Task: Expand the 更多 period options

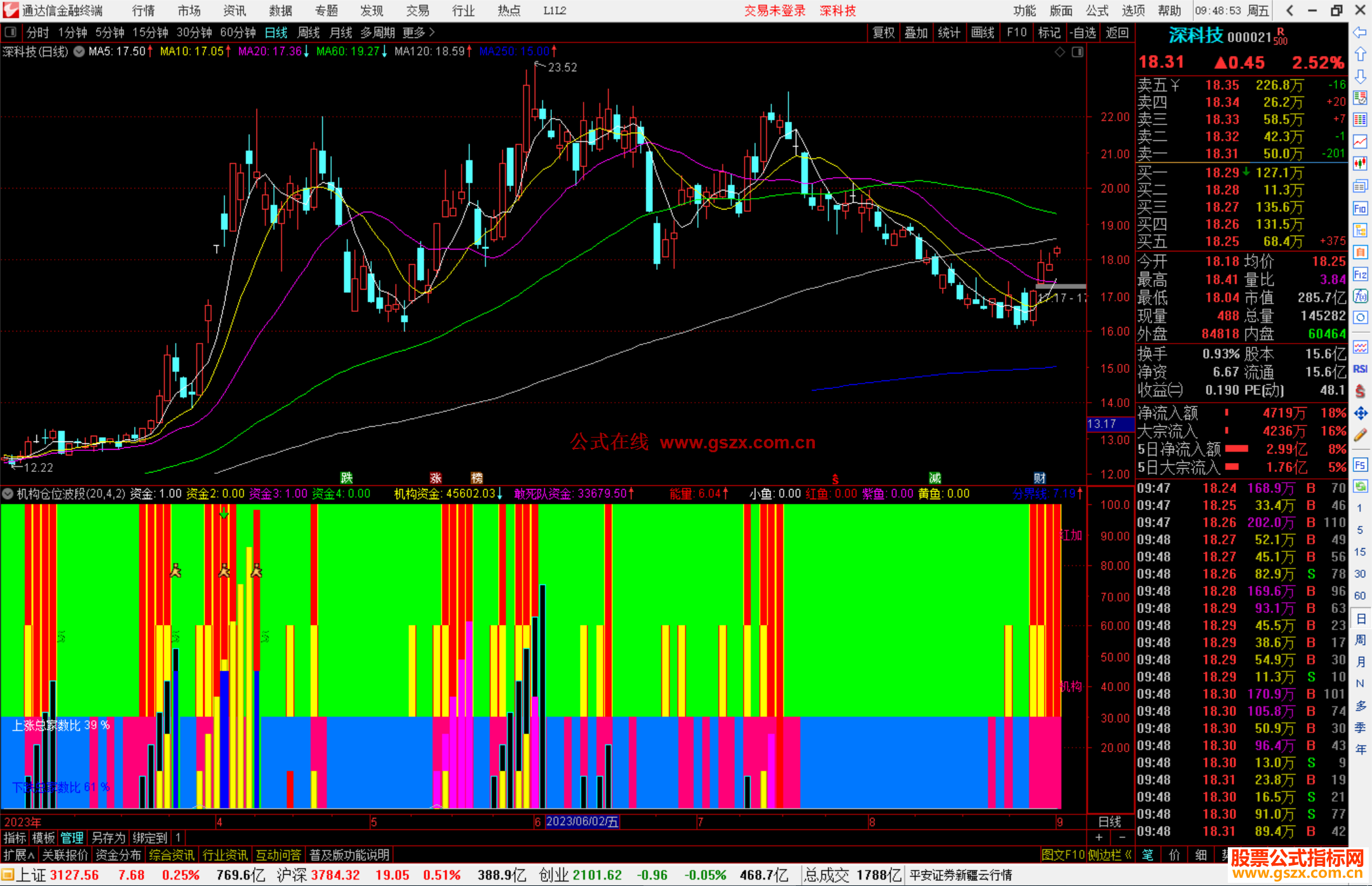Action: click(418, 32)
